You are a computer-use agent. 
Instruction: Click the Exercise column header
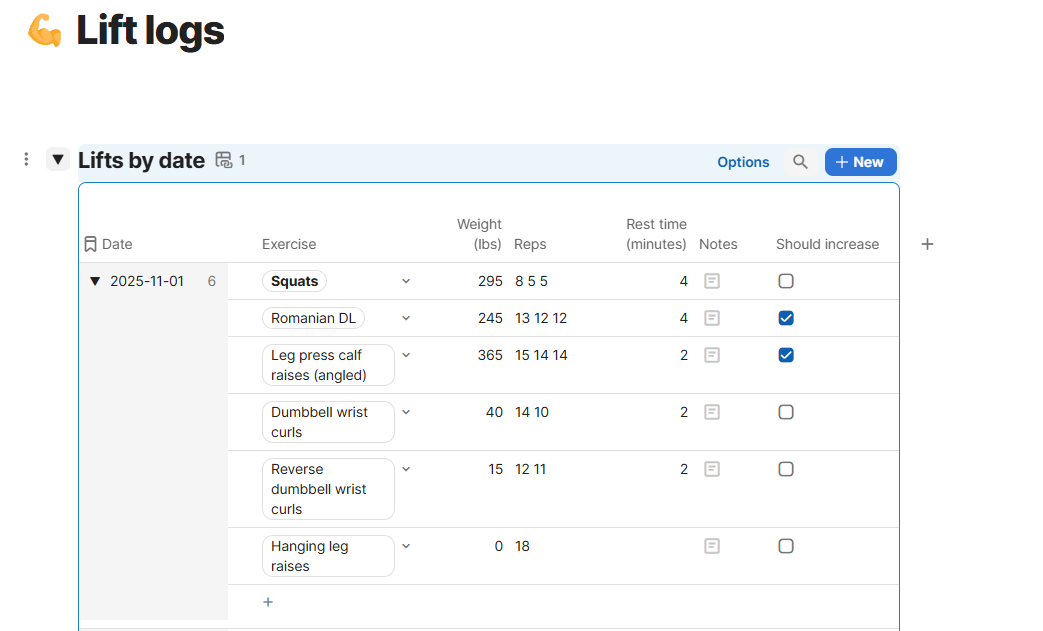(289, 244)
